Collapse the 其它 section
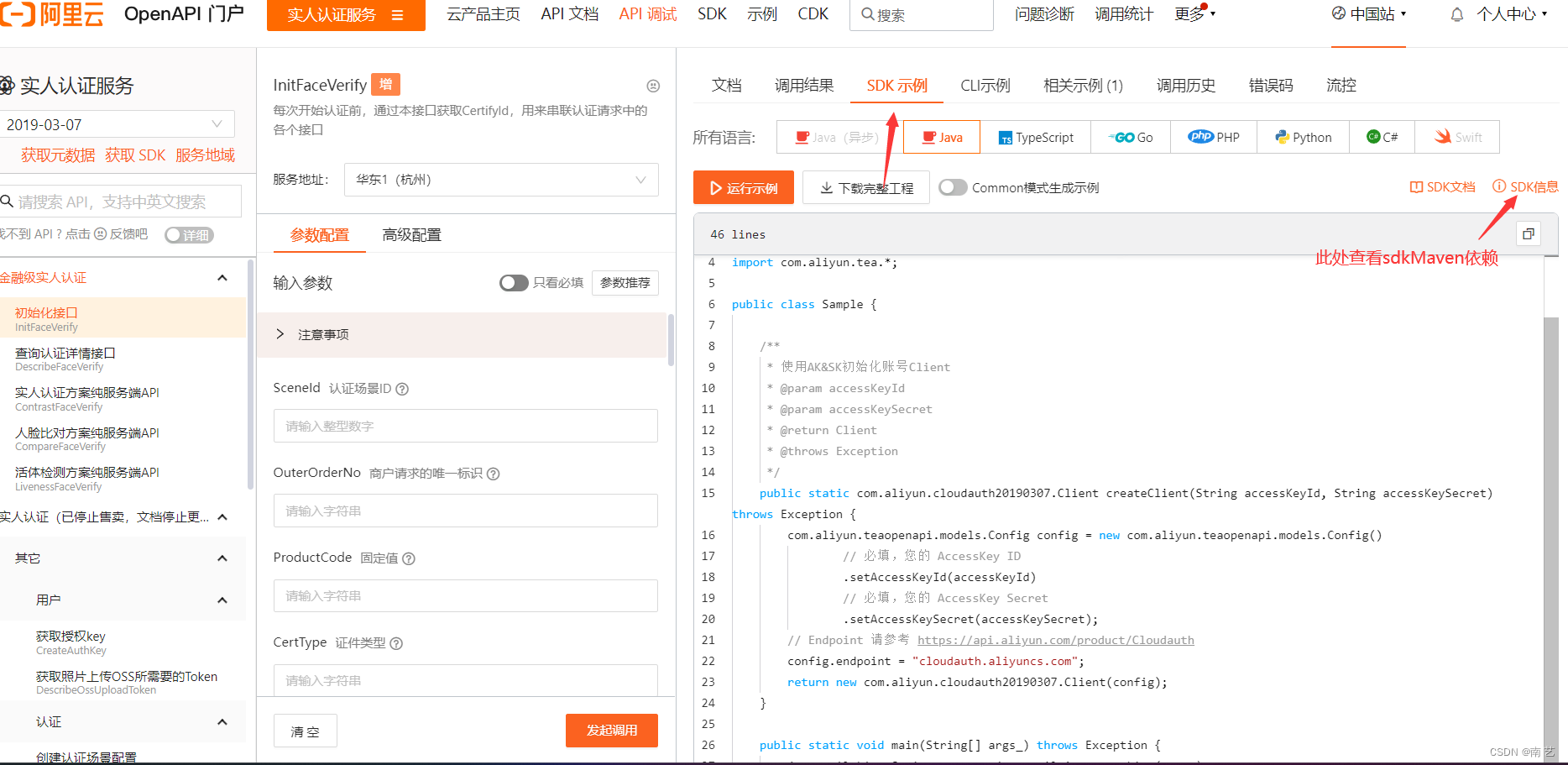The width and height of the screenshot is (1568, 765). (222, 558)
